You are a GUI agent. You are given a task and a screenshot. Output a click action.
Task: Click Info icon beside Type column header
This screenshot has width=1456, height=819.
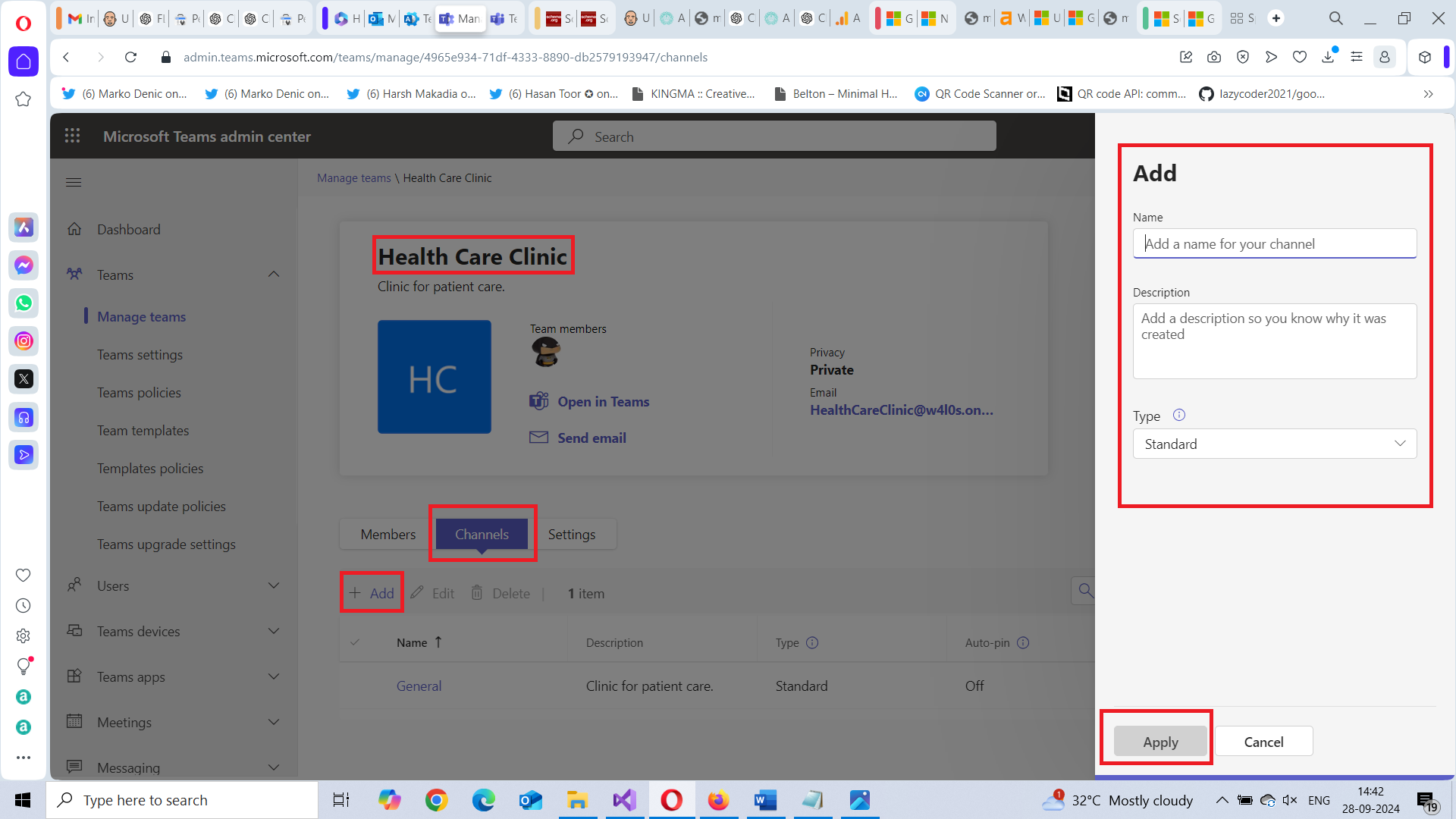[812, 642]
